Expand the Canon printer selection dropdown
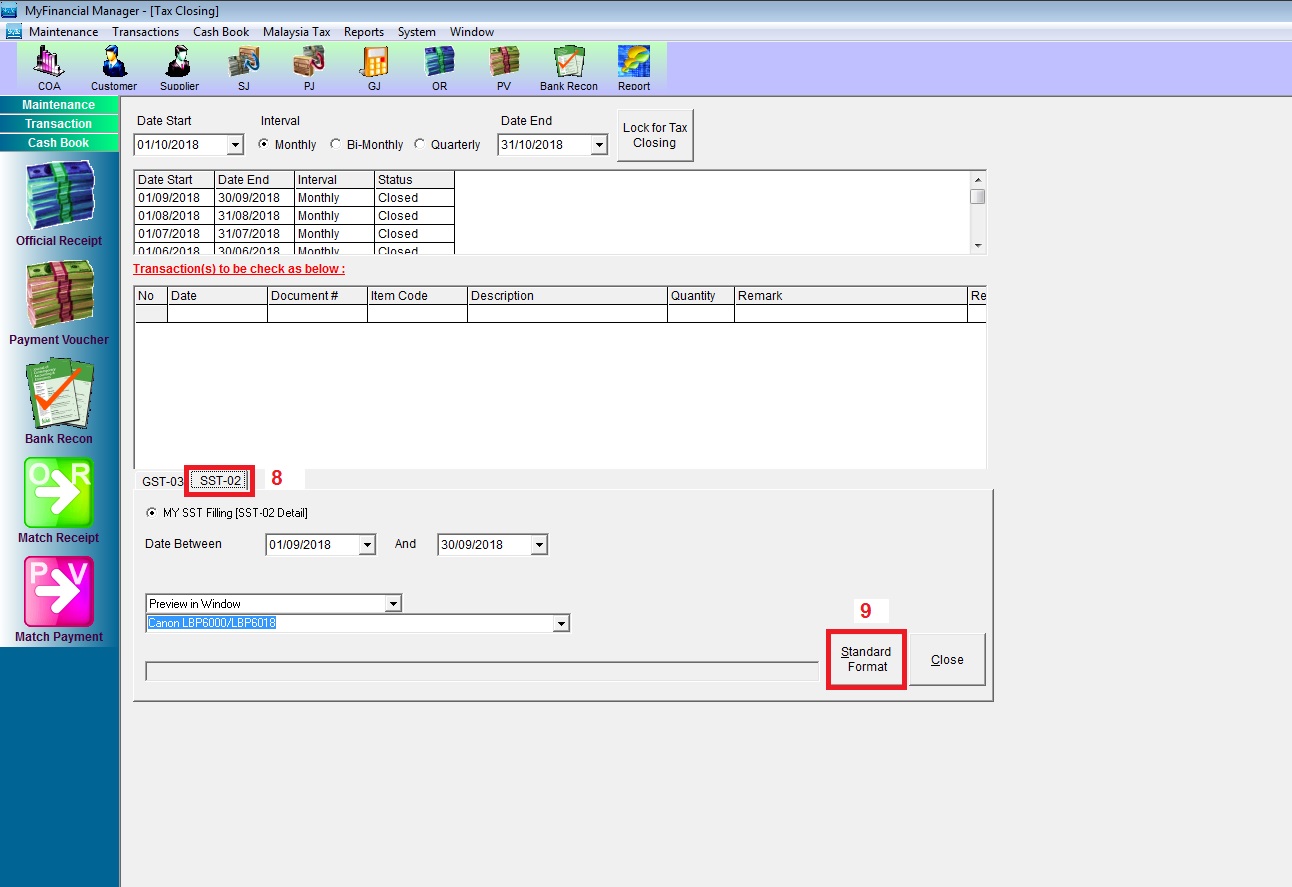Image resolution: width=1292 pixels, height=887 pixels. tap(561, 624)
